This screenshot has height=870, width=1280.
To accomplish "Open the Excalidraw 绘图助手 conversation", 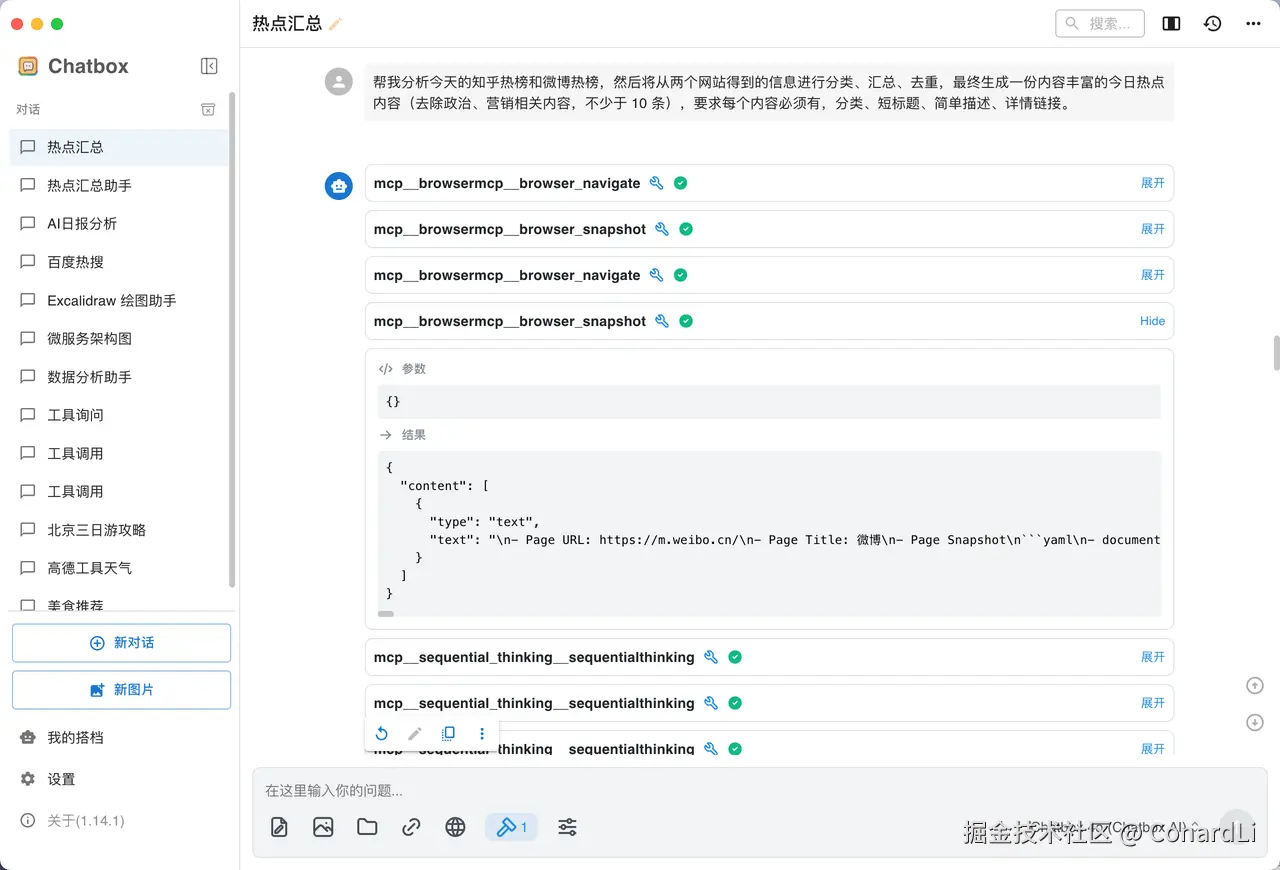I will click(119, 300).
